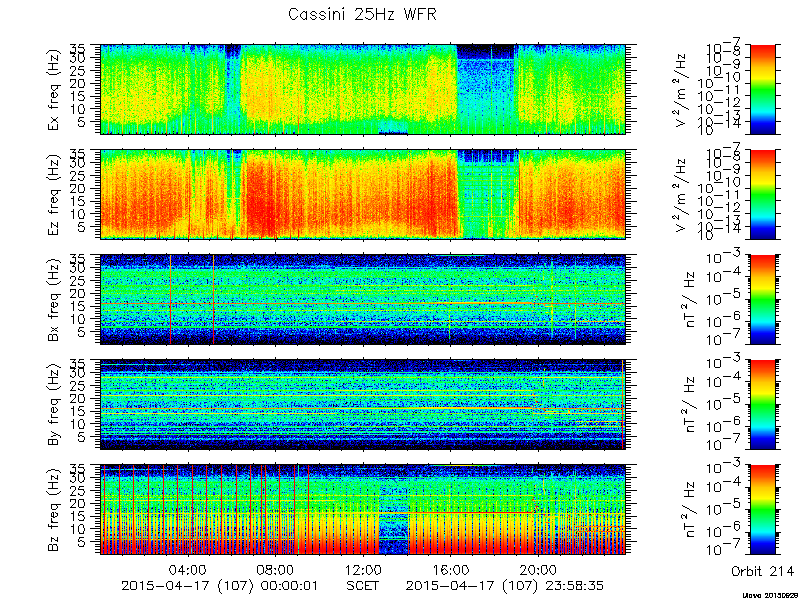Click the '20:00' time axis label
The image size is (800, 600).
(x=538, y=570)
